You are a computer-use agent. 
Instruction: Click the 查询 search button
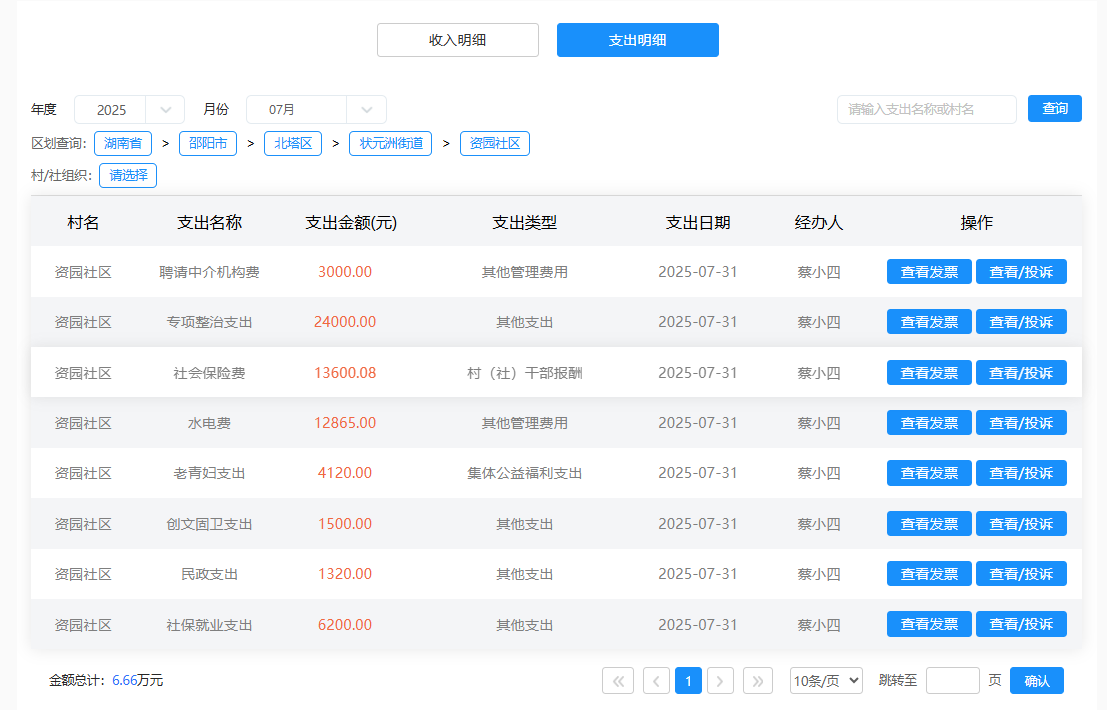coord(1055,109)
